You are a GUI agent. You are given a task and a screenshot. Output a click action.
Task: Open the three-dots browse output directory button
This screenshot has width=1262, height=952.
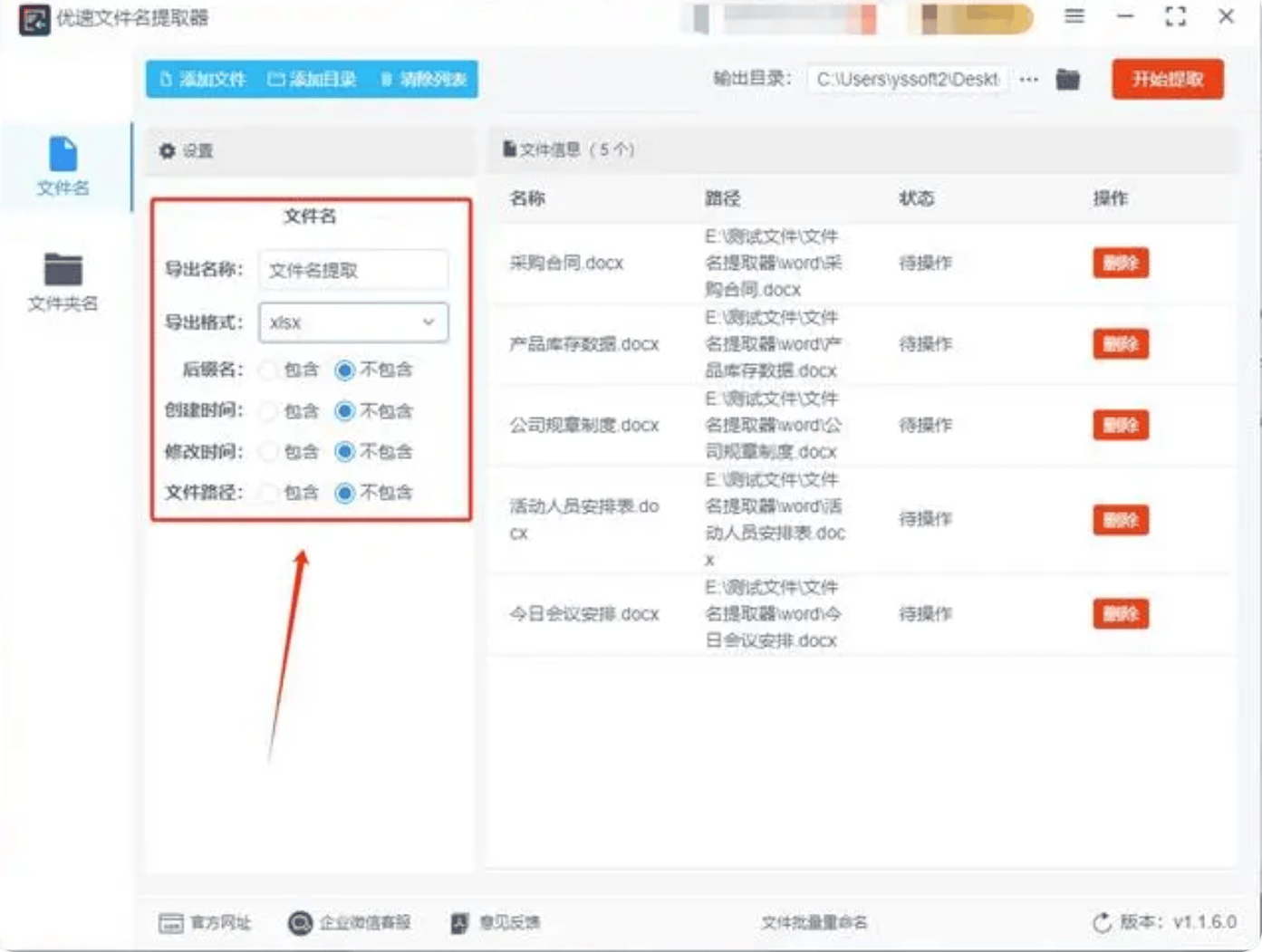click(1028, 80)
